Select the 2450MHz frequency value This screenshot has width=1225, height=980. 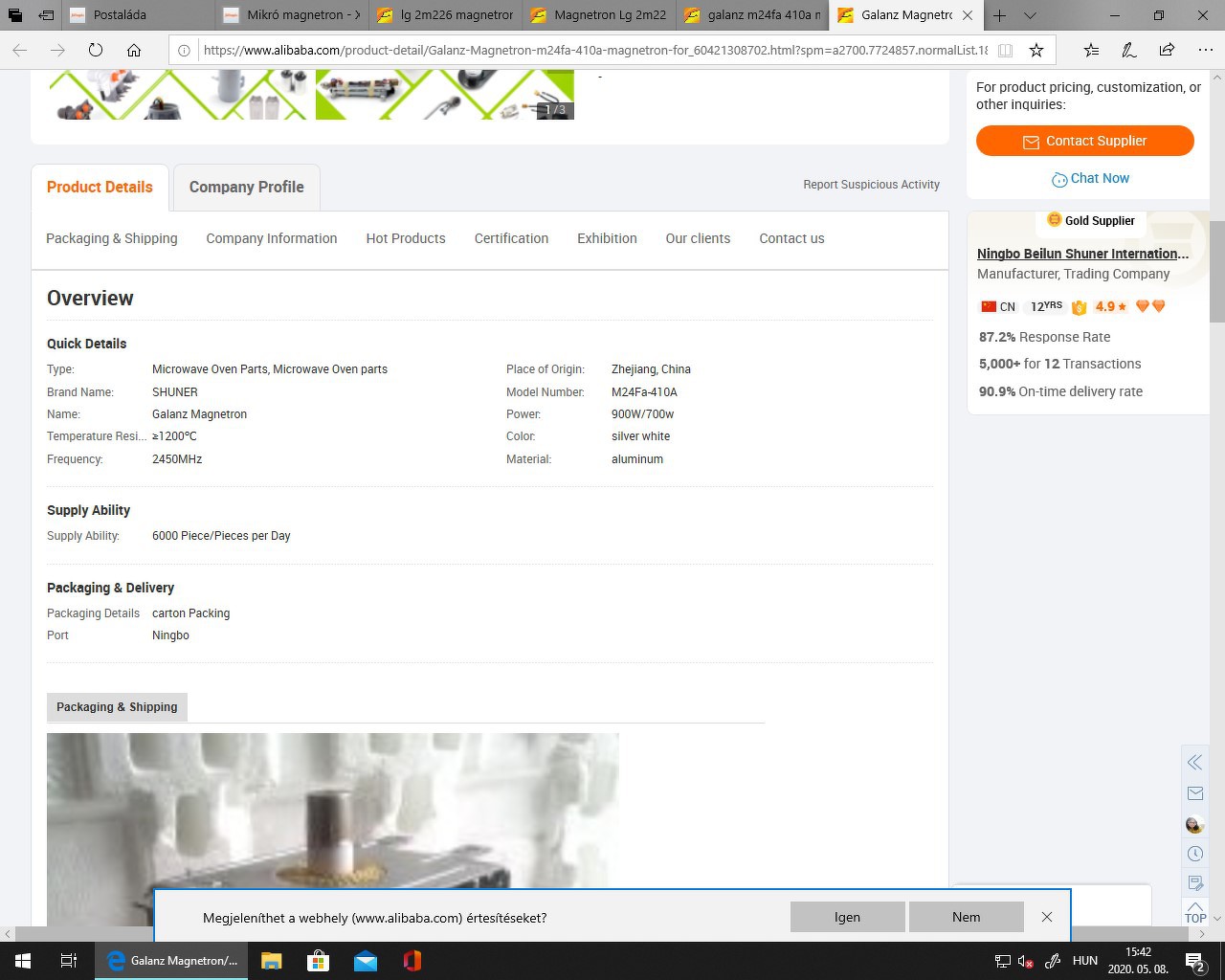pos(177,459)
